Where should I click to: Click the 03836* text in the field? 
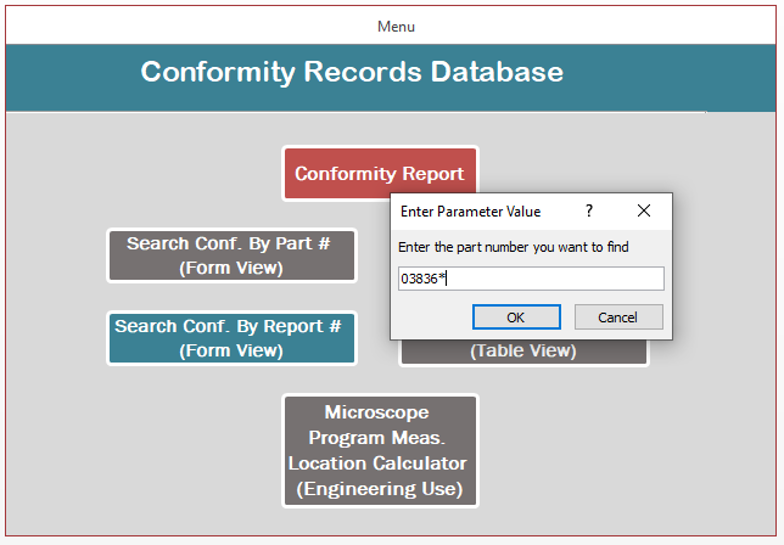[x=424, y=279]
